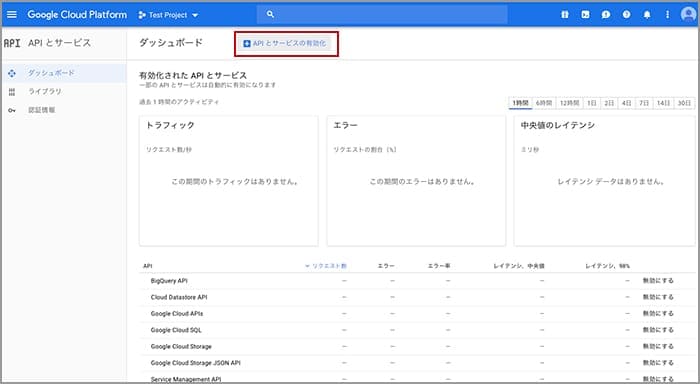Click the API logo in sidebar header
Viewport: 700px width, 384px height.
tap(12, 43)
